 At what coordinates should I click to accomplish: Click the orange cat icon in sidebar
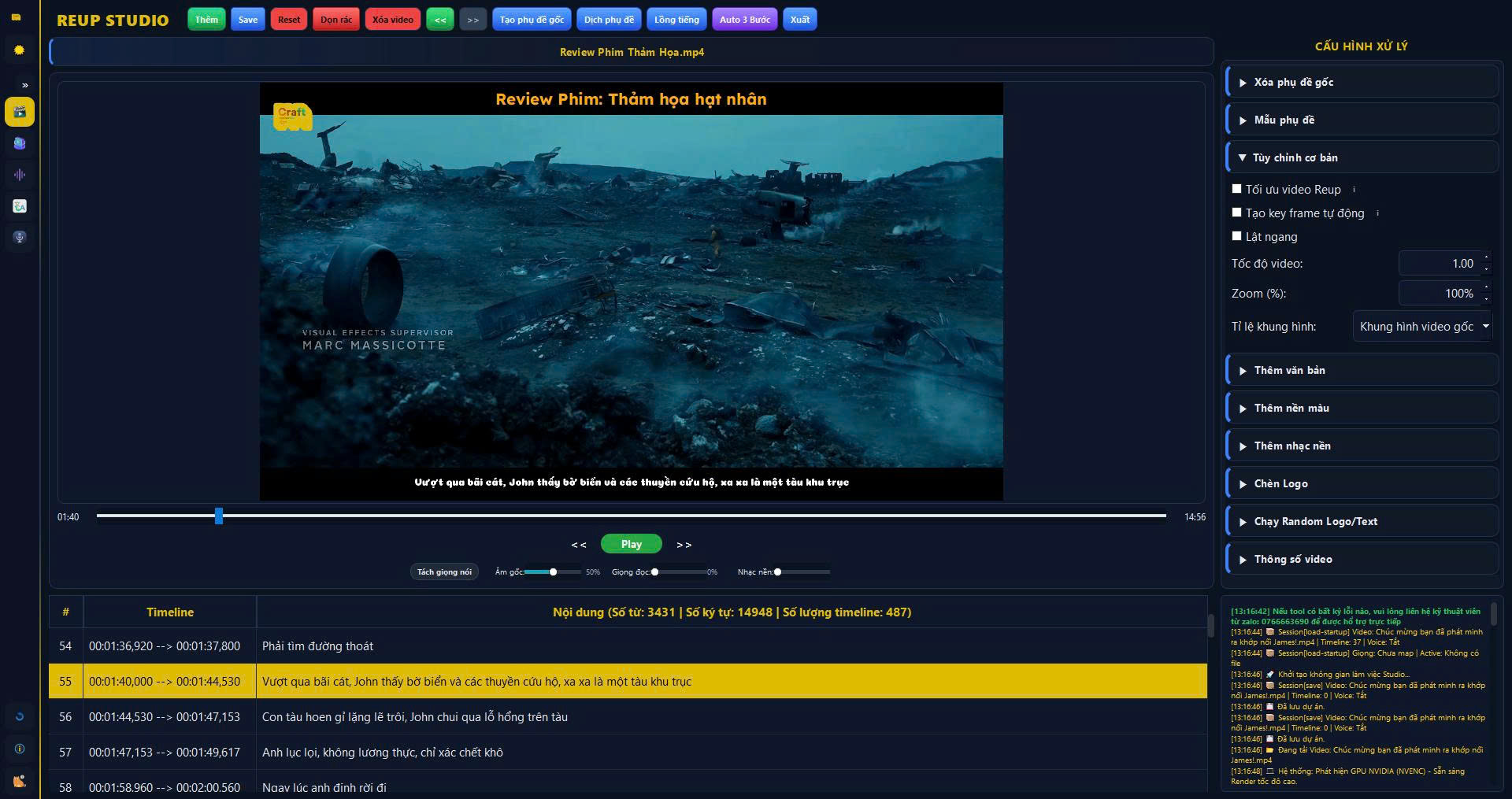(x=20, y=781)
